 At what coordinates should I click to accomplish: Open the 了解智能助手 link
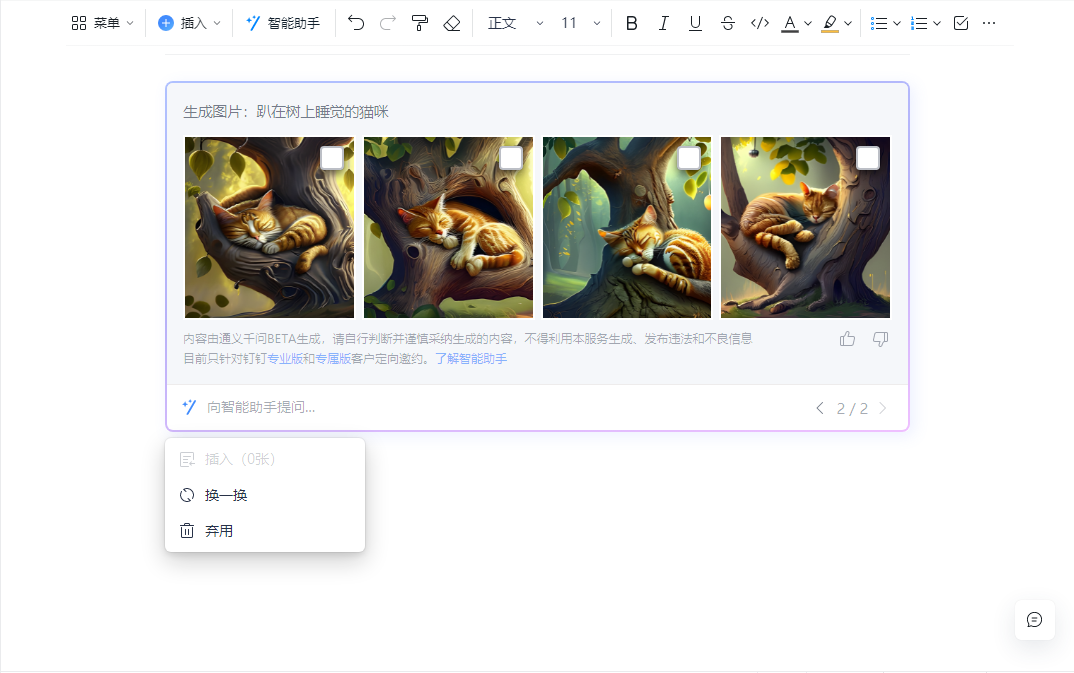pos(471,358)
